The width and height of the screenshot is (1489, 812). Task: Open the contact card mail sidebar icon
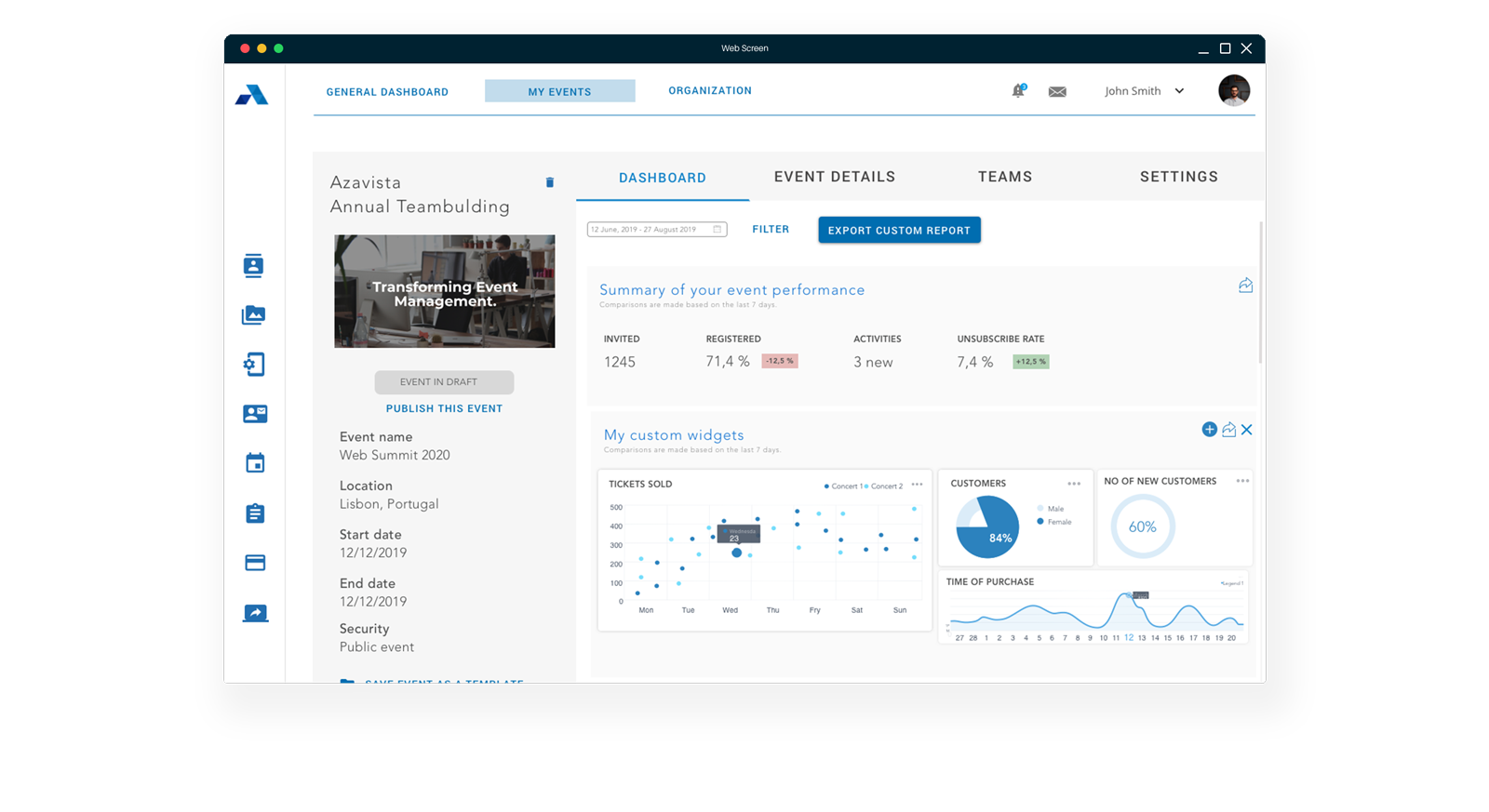point(255,414)
